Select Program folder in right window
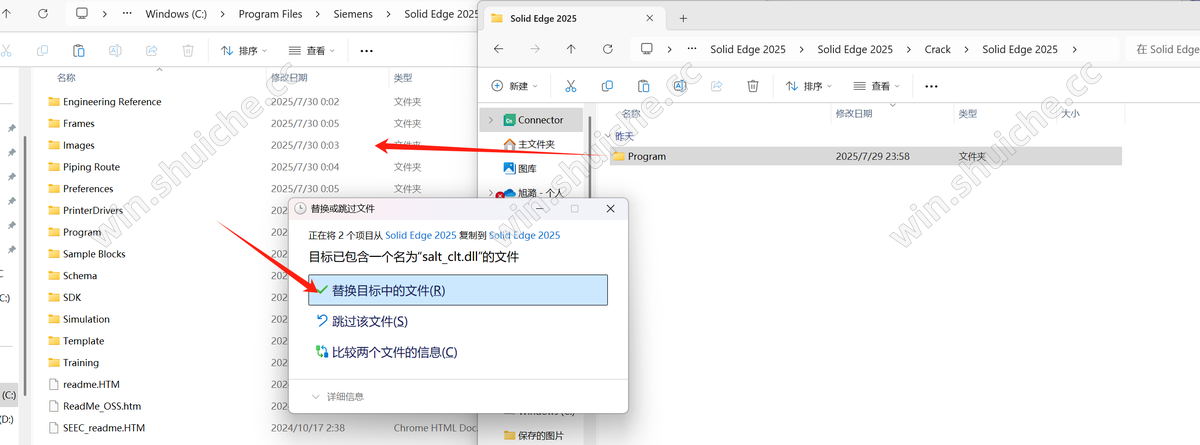Image resolution: width=1200 pixels, height=445 pixels. pyautogui.click(x=865, y=156)
